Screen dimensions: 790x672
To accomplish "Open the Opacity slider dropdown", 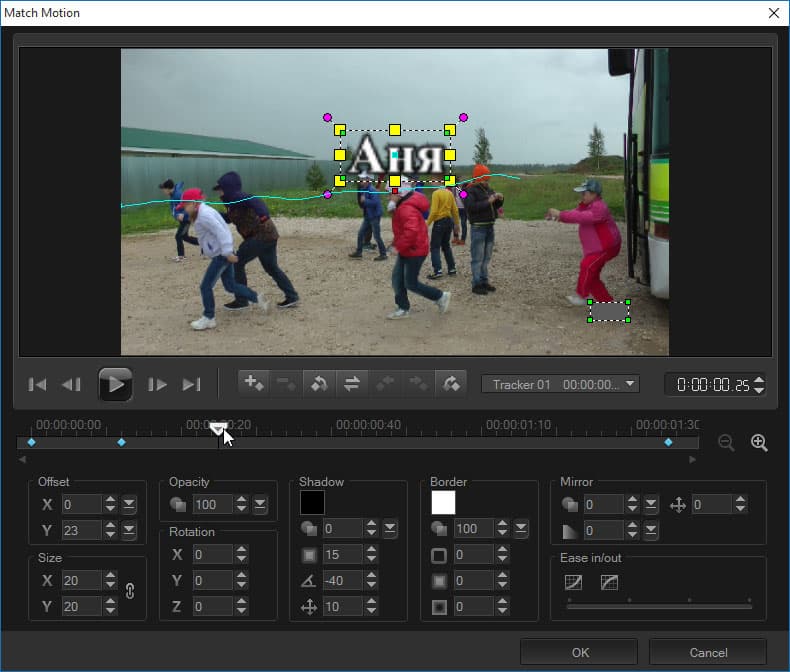I will coord(260,504).
